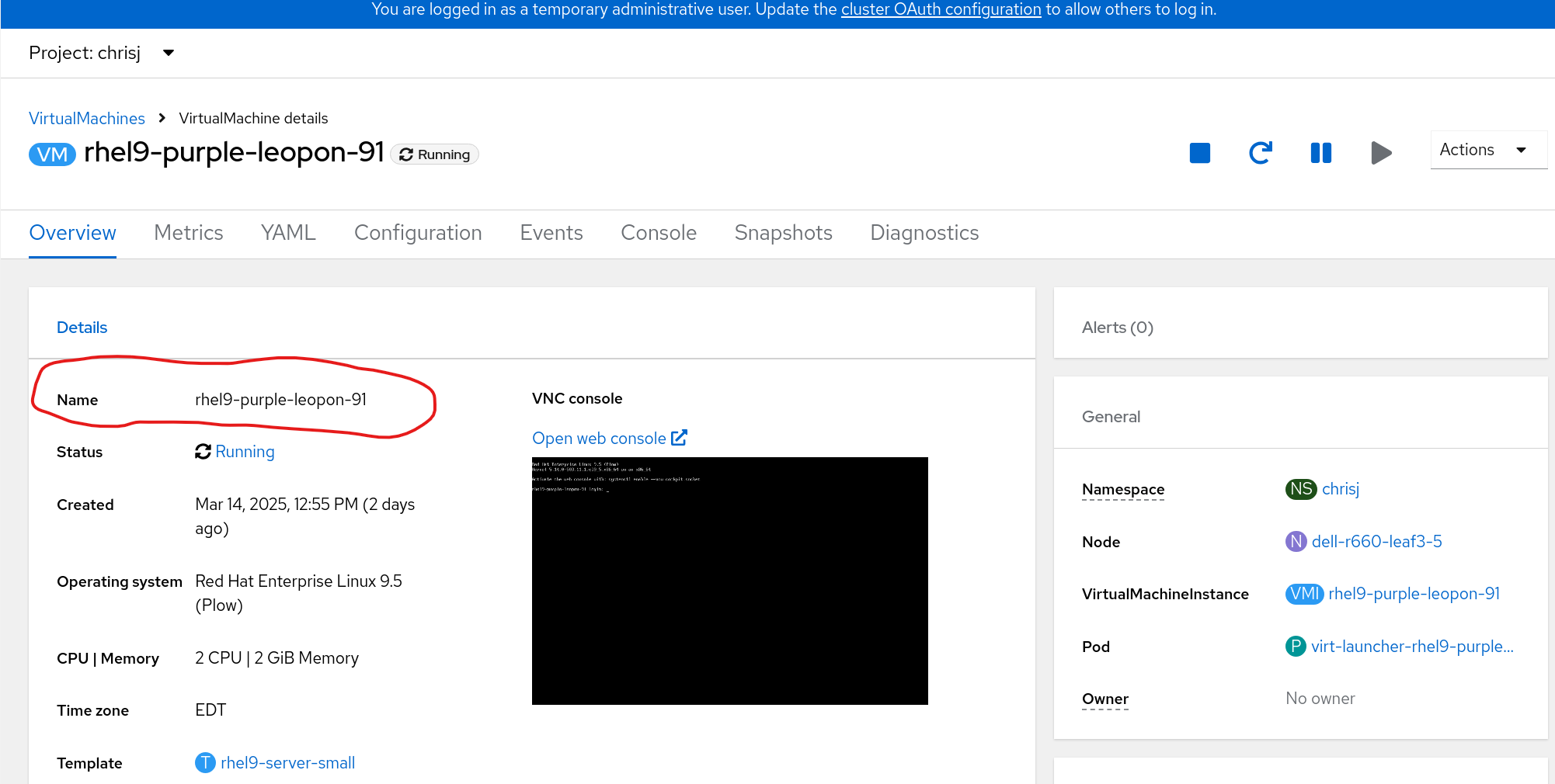The height and width of the screenshot is (784, 1555).
Task: Open the chrisj namespace link
Action: [x=1341, y=489]
